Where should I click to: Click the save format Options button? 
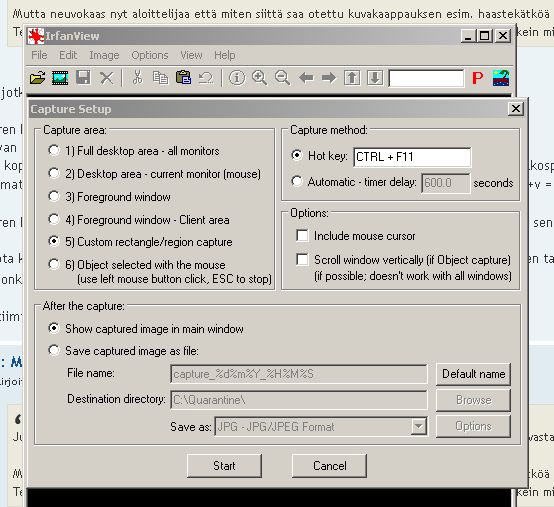[473, 426]
